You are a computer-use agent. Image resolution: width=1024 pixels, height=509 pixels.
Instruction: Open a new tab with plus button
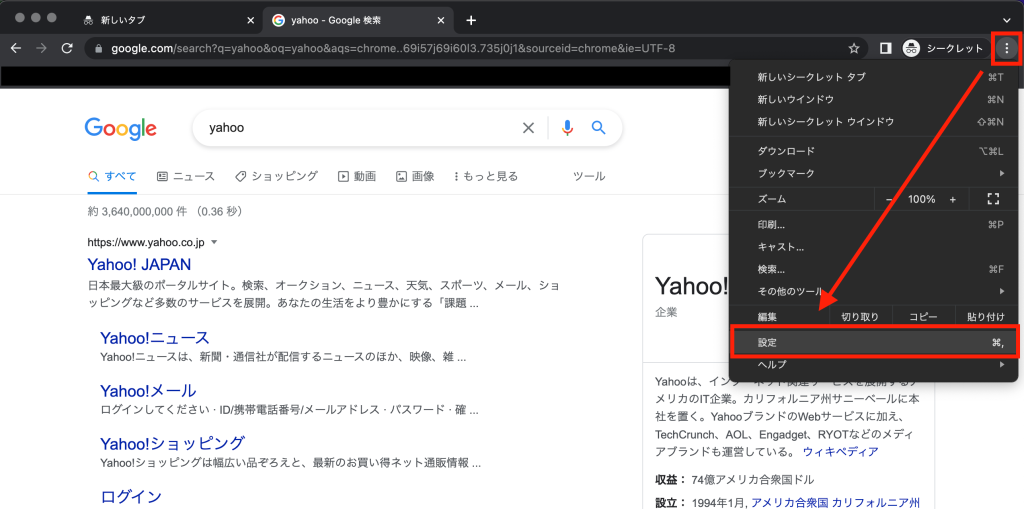[471, 20]
